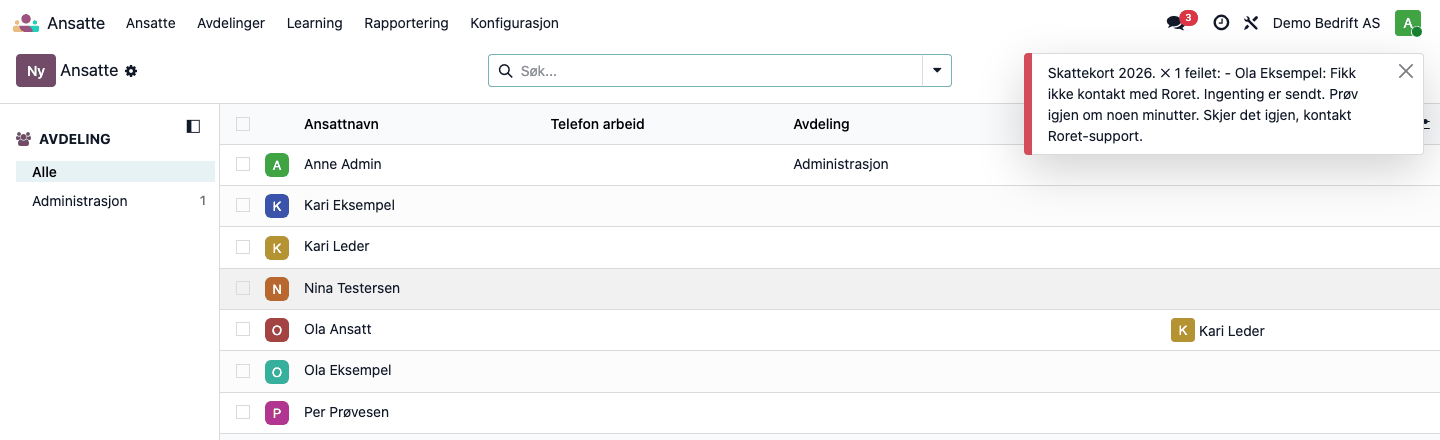Click Per Prøvesen's magenta avatar

pos(277,412)
